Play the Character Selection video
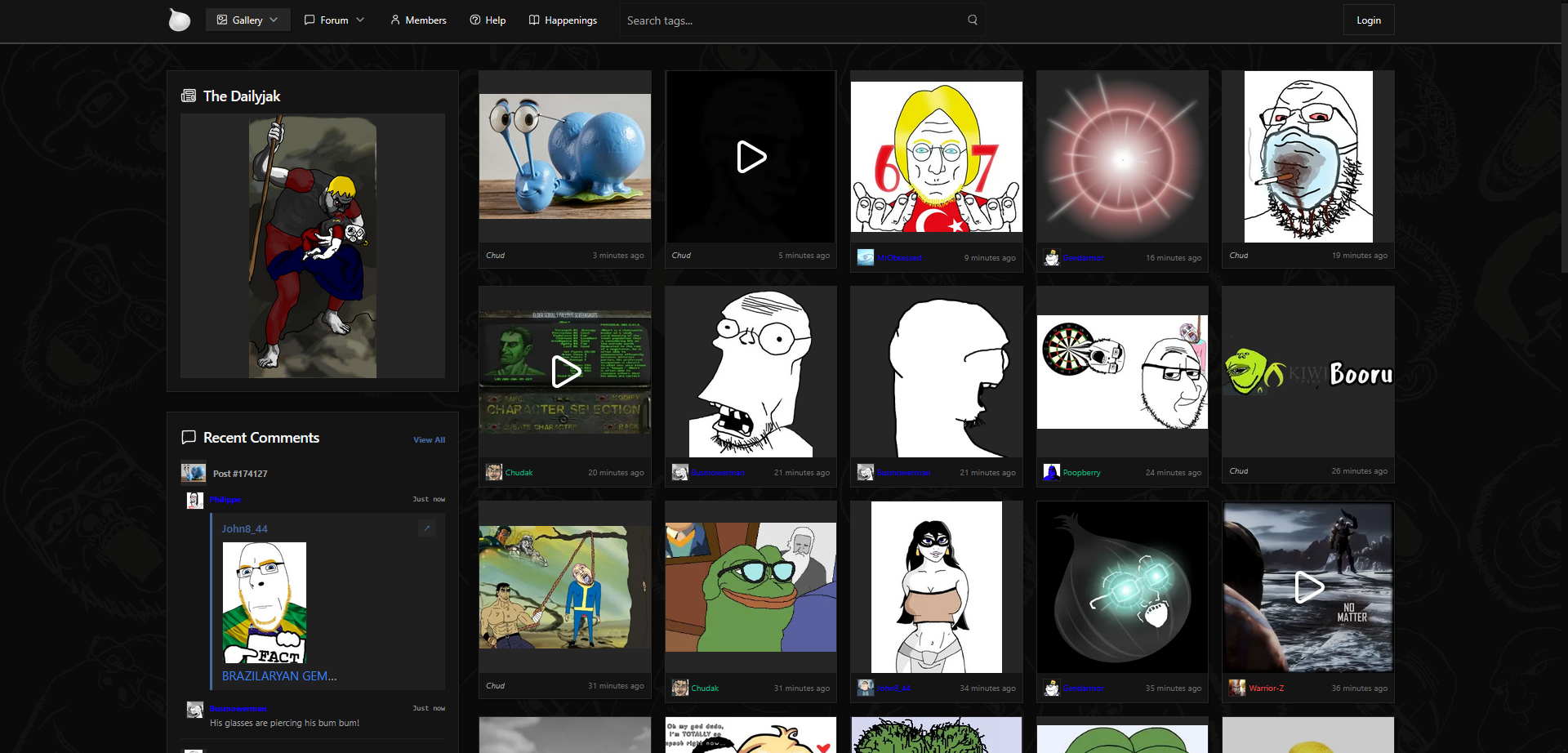 point(565,372)
